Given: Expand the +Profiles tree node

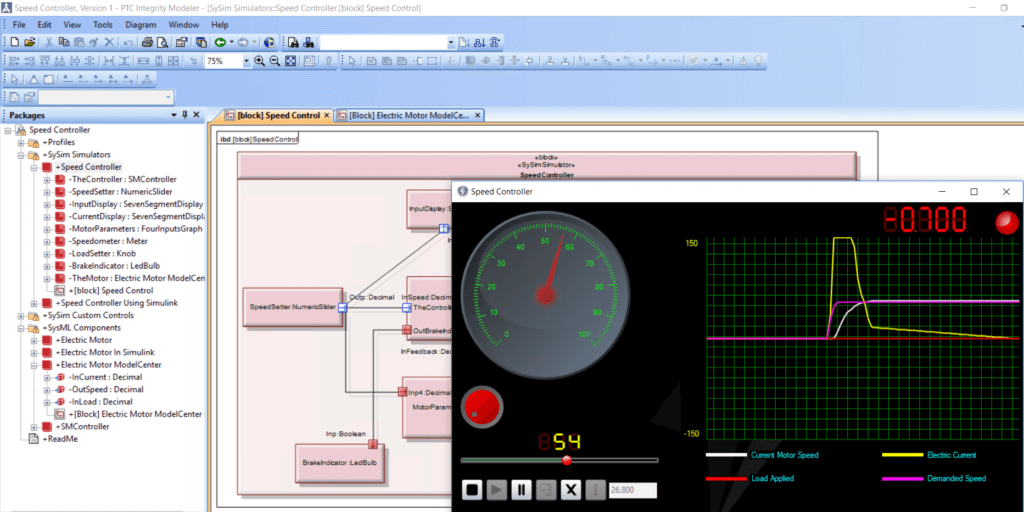Looking at the screenshot, I should (21, 142).
